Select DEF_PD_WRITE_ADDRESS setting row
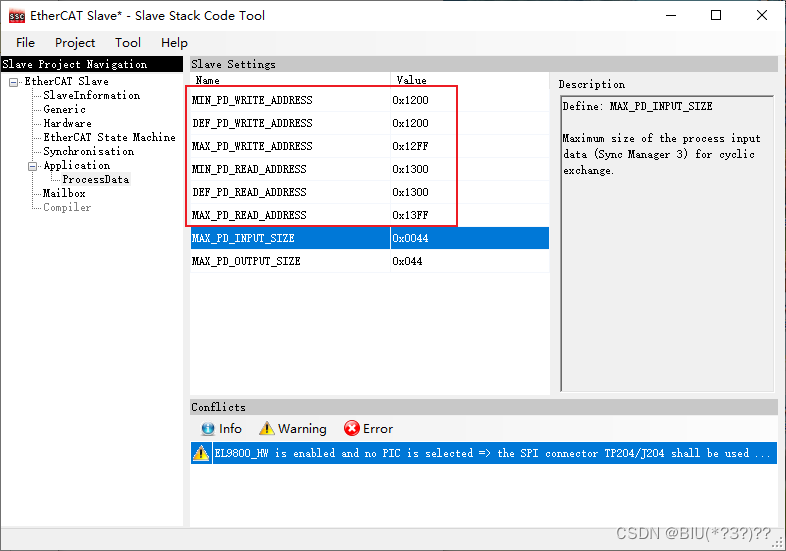This screenshot has width=786, height=551. 369,123
